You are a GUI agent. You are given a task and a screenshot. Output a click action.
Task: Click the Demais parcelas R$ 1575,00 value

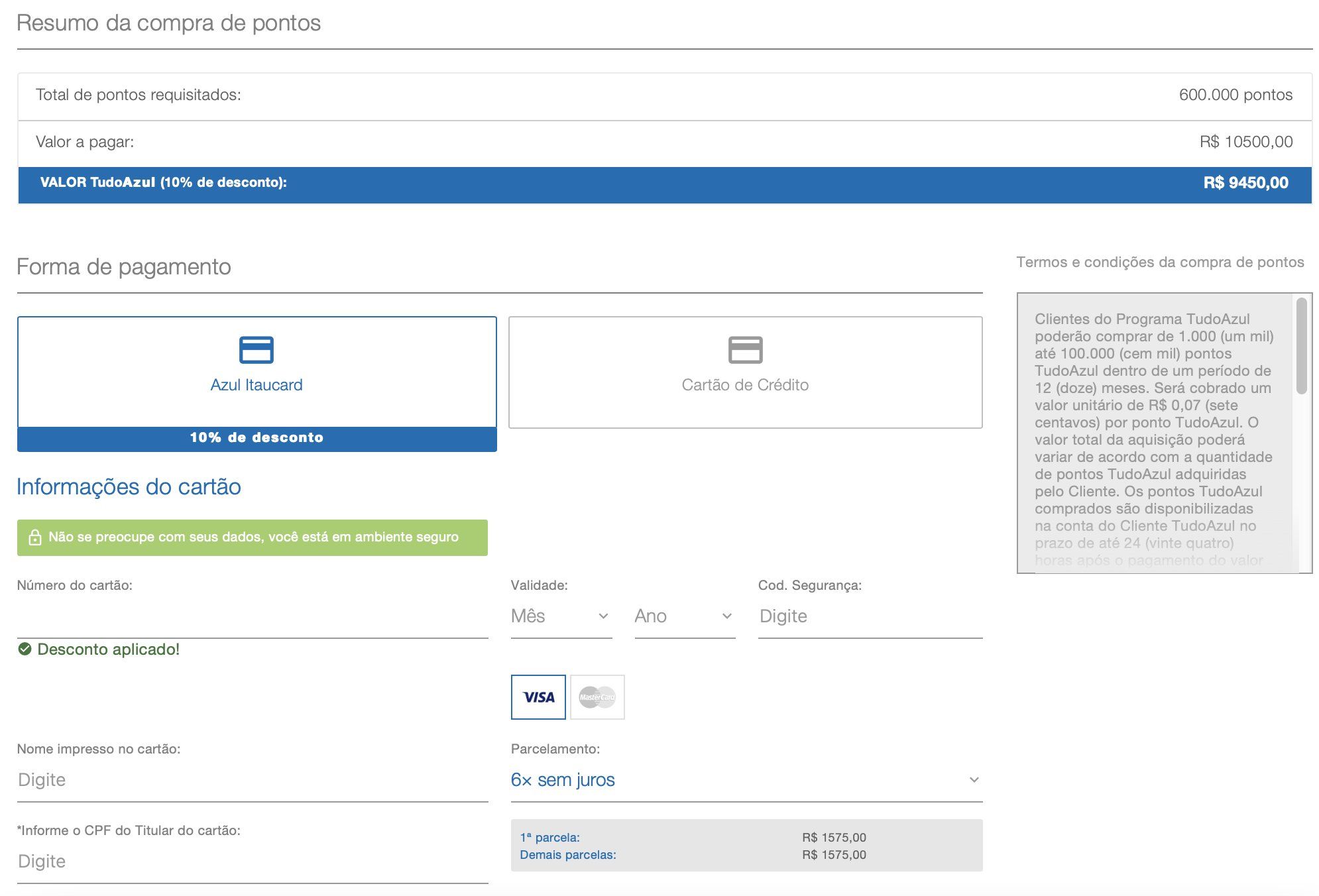pos(834,855)
